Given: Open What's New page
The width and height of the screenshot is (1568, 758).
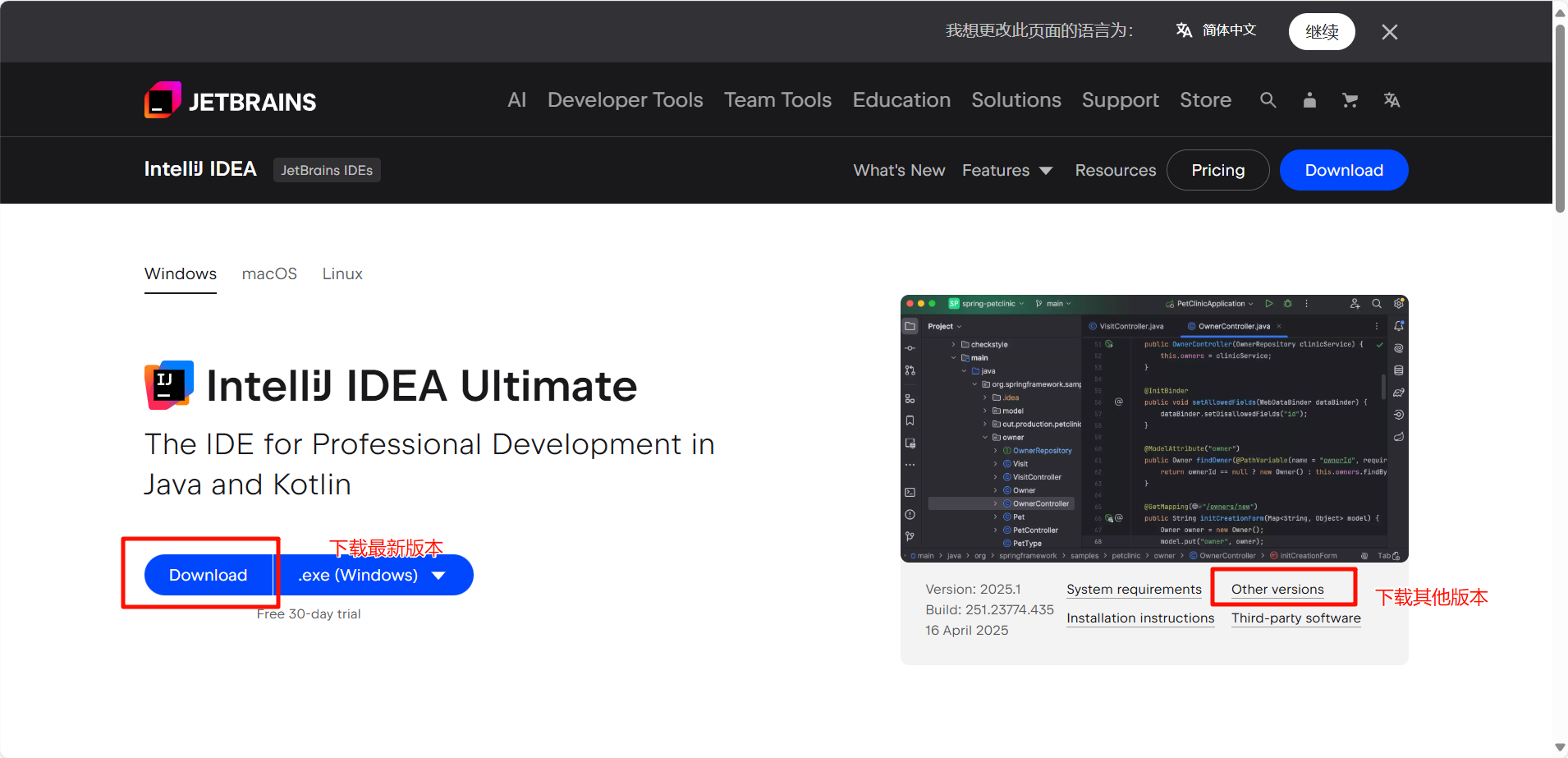Looking at the screenshot, I should (x=899, y=170).
